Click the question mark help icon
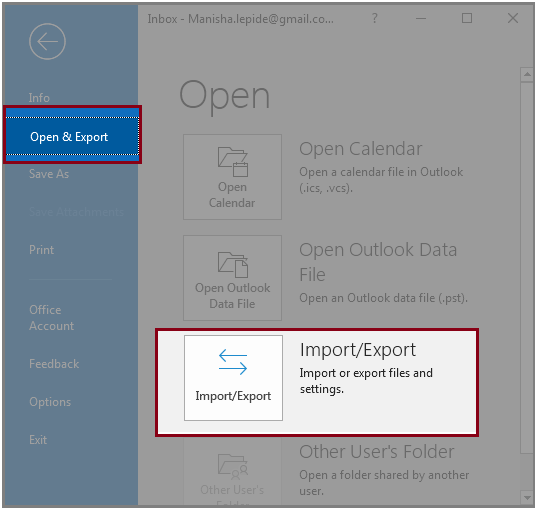This screenshot has width=537, height=510. tap(375, 18)
